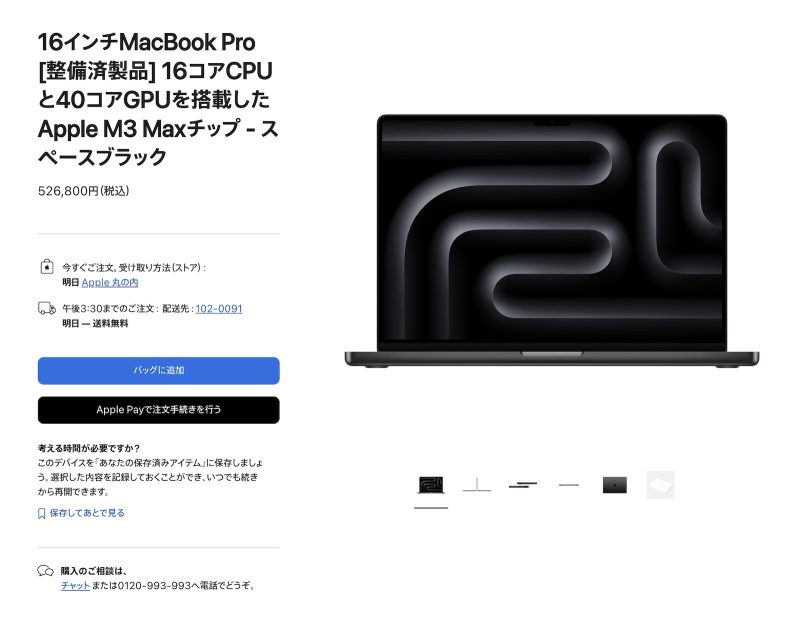Click the chat bubbles consultation icon
The image size is (800, 617).
[45, 571]
